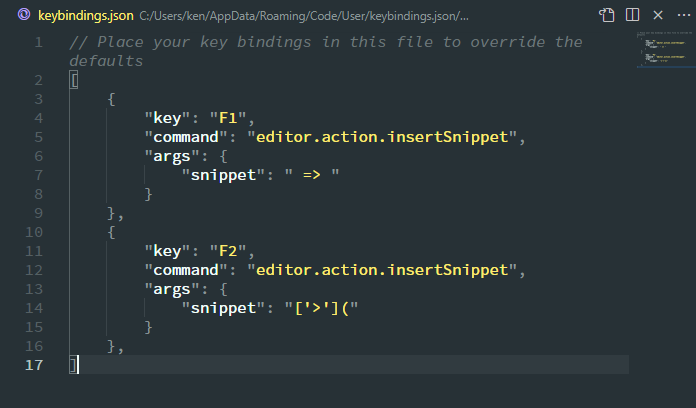Click the "['>'](" snippet value on line 14
This screenshot has height=408, width=696.
coord(321,308)
